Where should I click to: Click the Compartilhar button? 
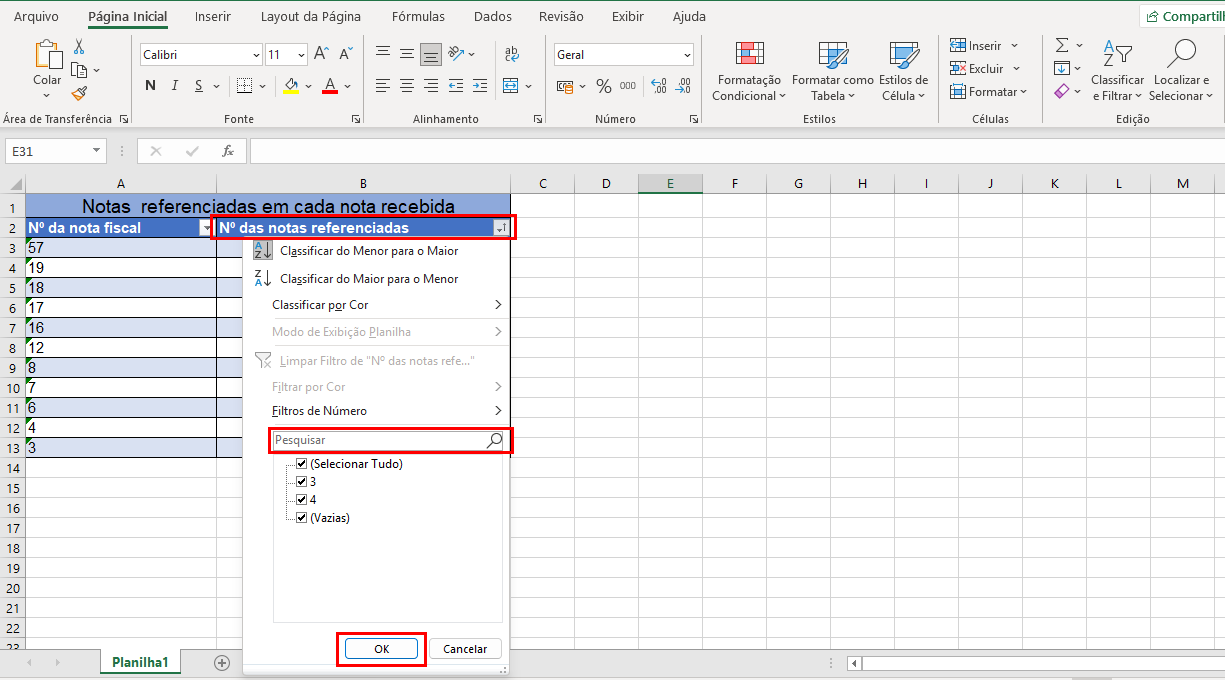[x=1183, y=17]
